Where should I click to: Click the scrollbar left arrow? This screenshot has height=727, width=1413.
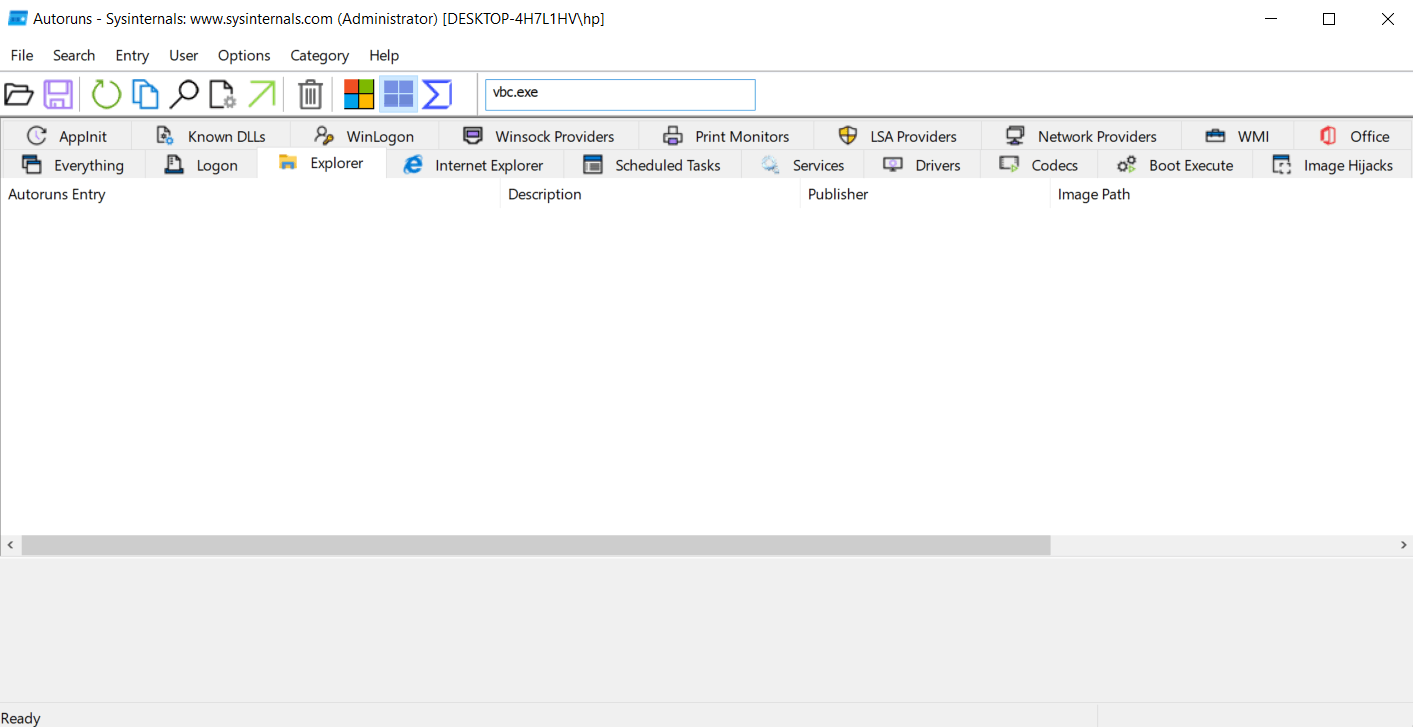click(x=10, y=545)
